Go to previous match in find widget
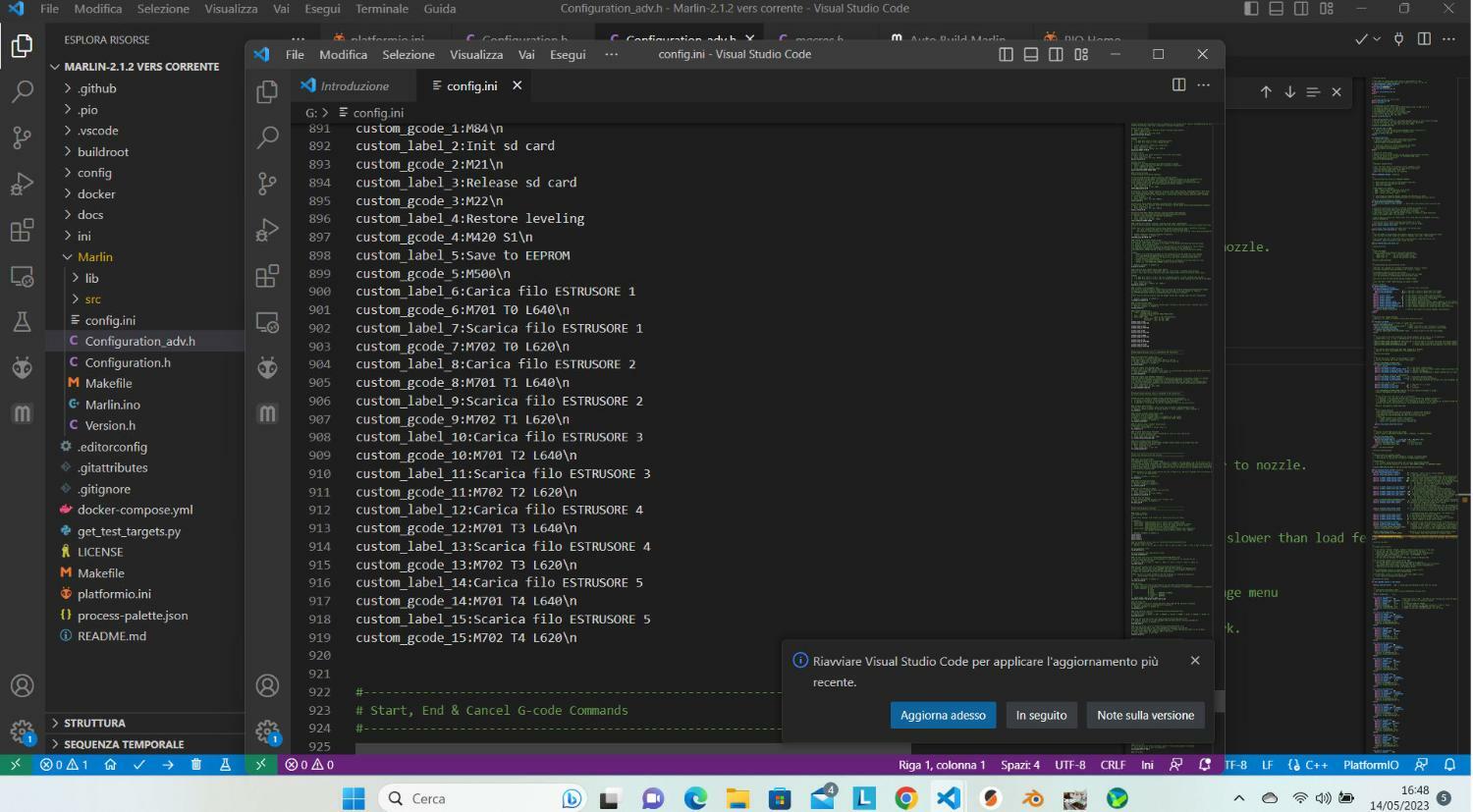This screenshot has height=812, width=1473. pos(1266,92)
